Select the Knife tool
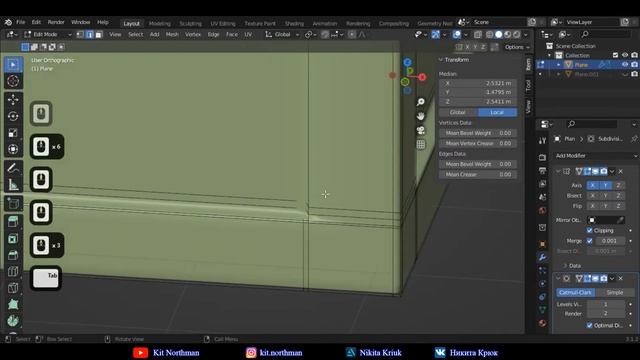This screenshot has width=640, height=360. [13, 288]
